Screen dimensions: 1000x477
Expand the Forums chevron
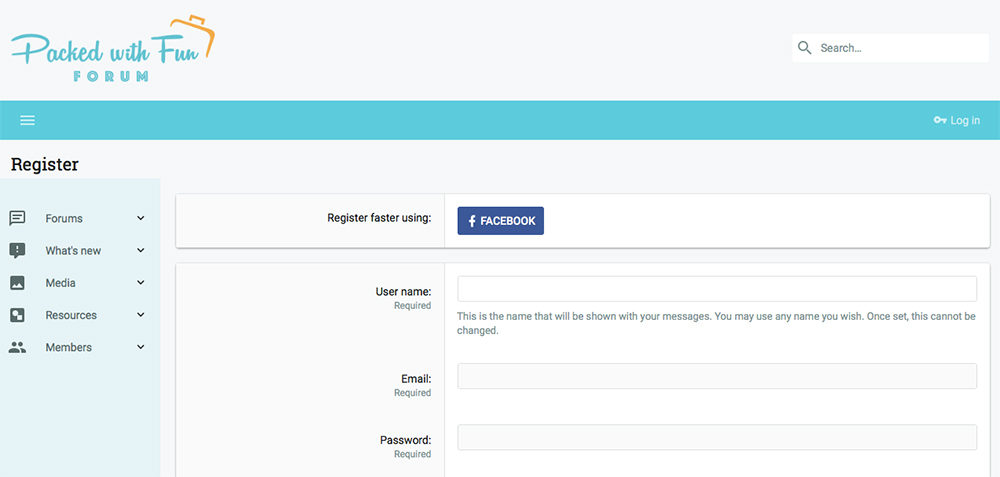pos(141,218)
